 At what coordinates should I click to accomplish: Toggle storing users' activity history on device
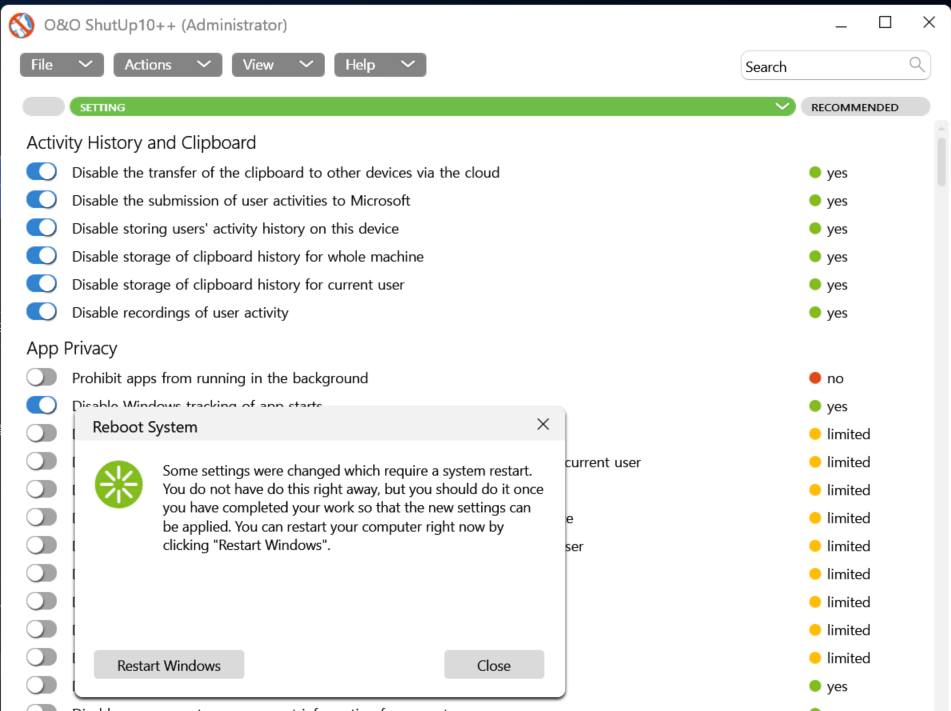[42, 227]
